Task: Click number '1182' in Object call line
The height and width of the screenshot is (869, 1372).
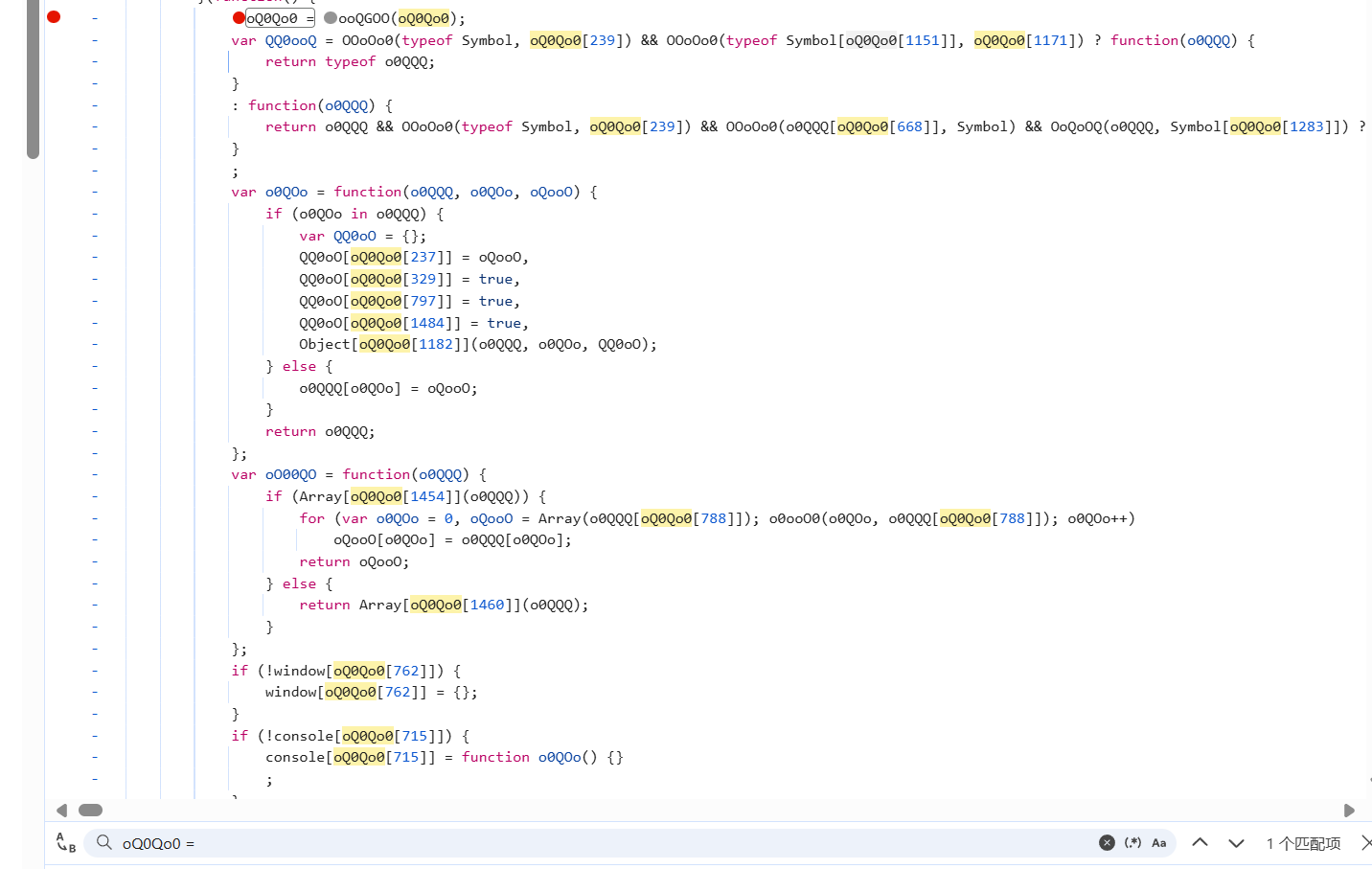Action: (x=436, y=344)
